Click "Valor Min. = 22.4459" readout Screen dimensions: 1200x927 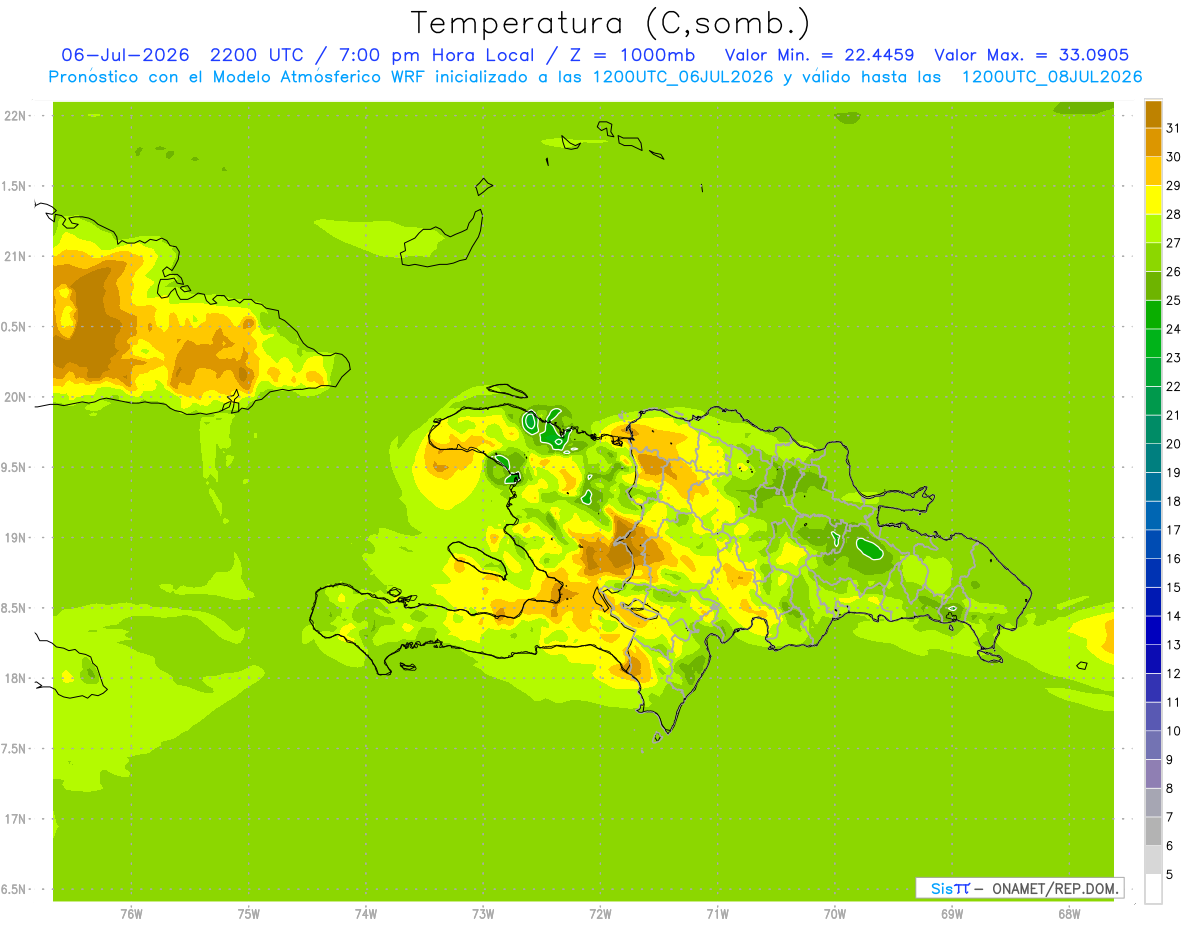pos(820,55)
